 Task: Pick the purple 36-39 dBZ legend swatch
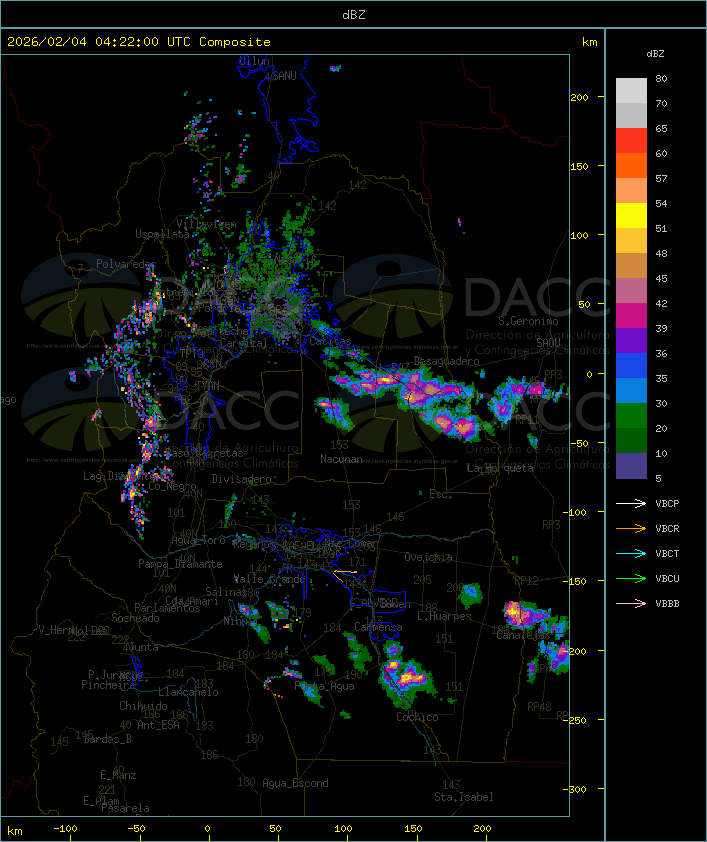[631, 341]
